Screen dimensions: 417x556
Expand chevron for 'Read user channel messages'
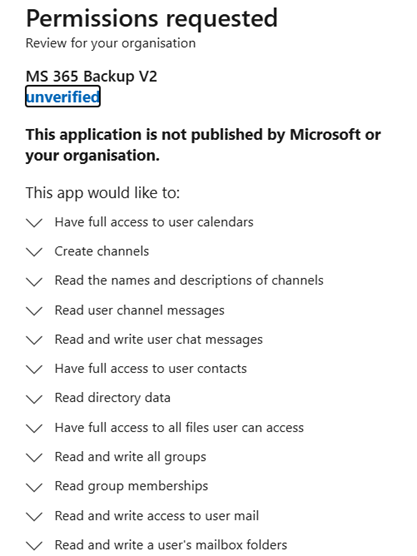coord(34,311)
